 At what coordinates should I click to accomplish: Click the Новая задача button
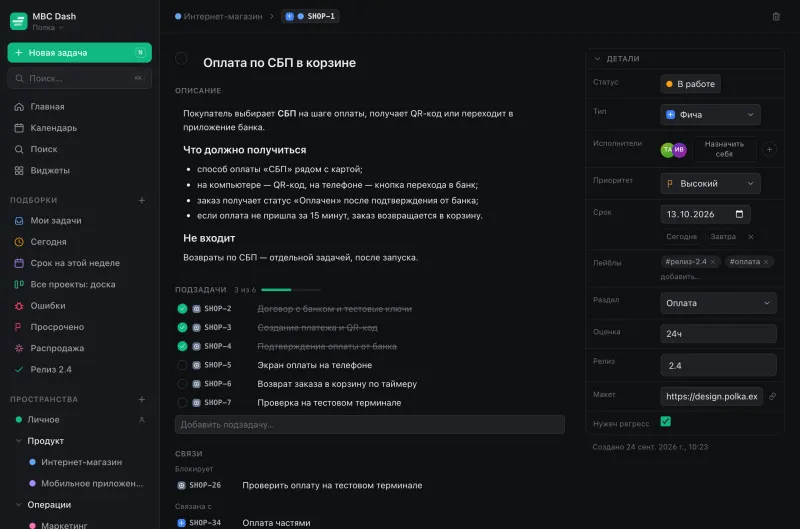click(80, 53)
